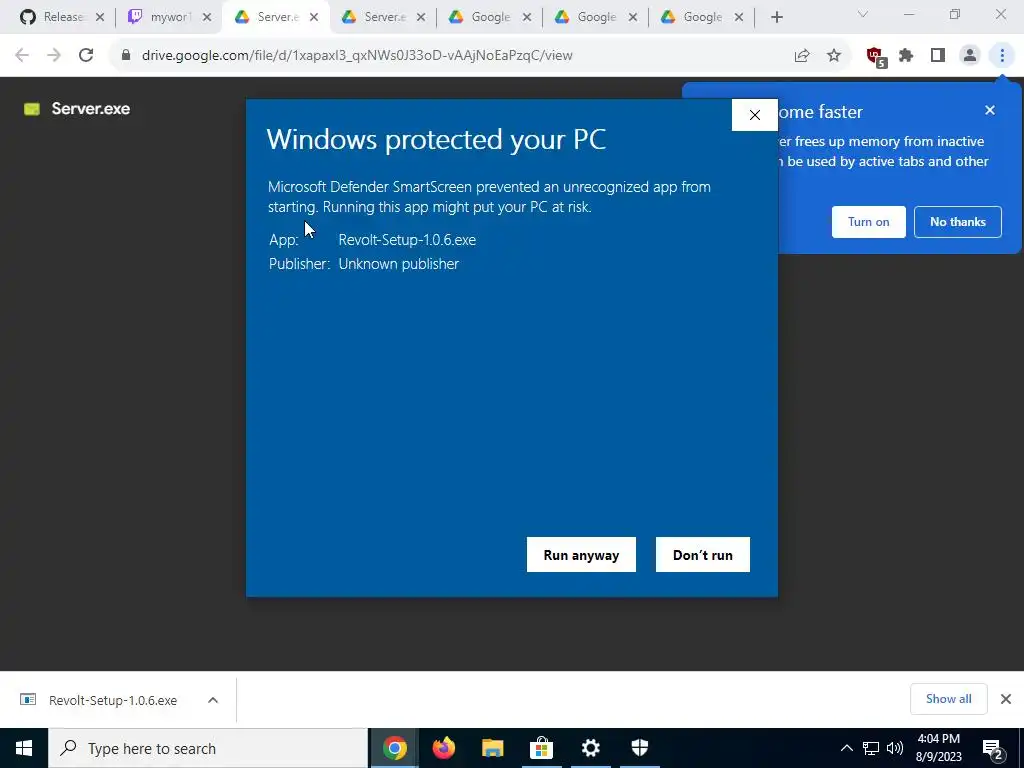The height and width of the screenshot is (768, 1024).
Task: Open the tab search dropdown
Action: (863, 14)
